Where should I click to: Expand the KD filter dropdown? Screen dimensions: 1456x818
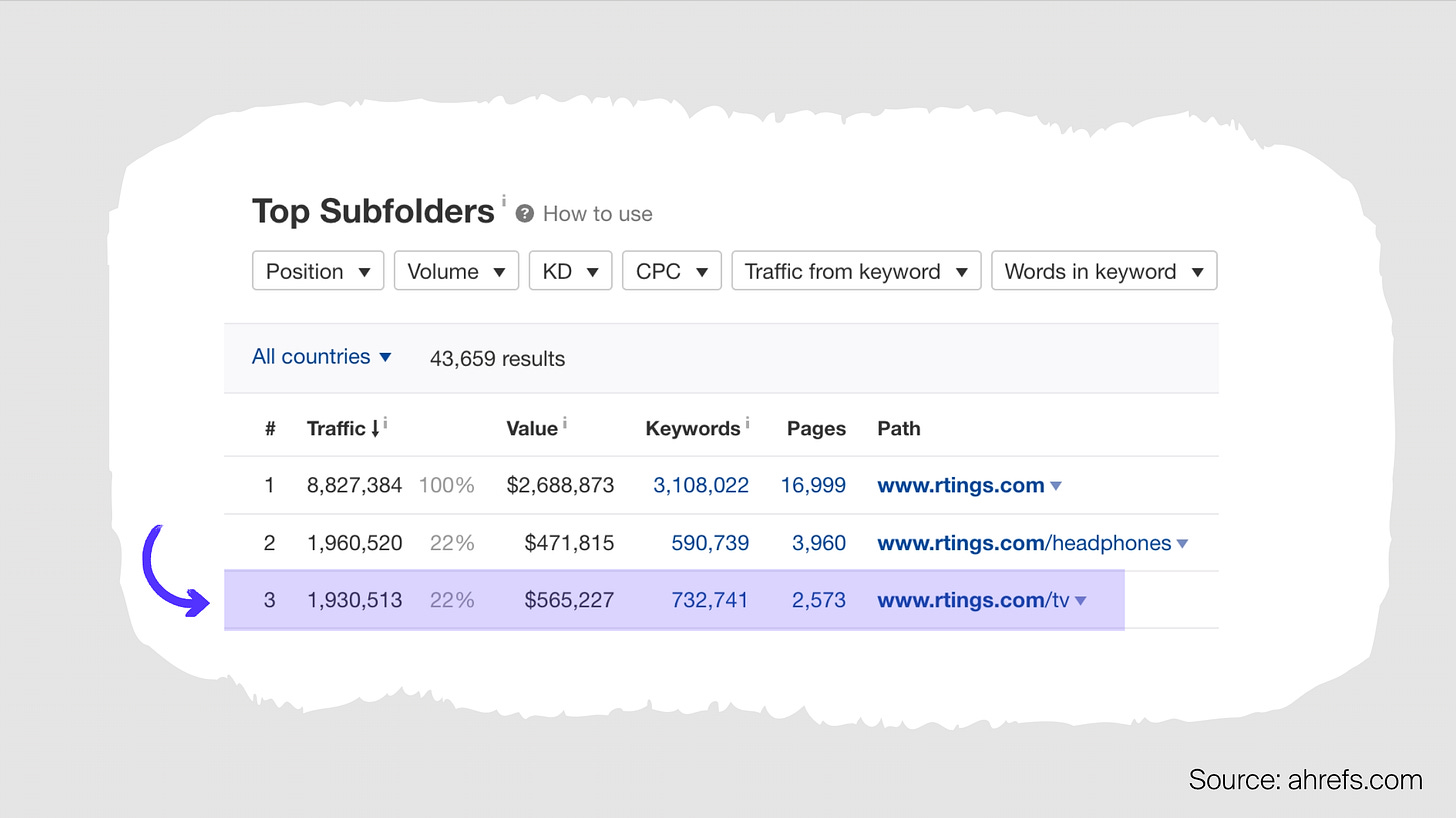click(570, 271)
